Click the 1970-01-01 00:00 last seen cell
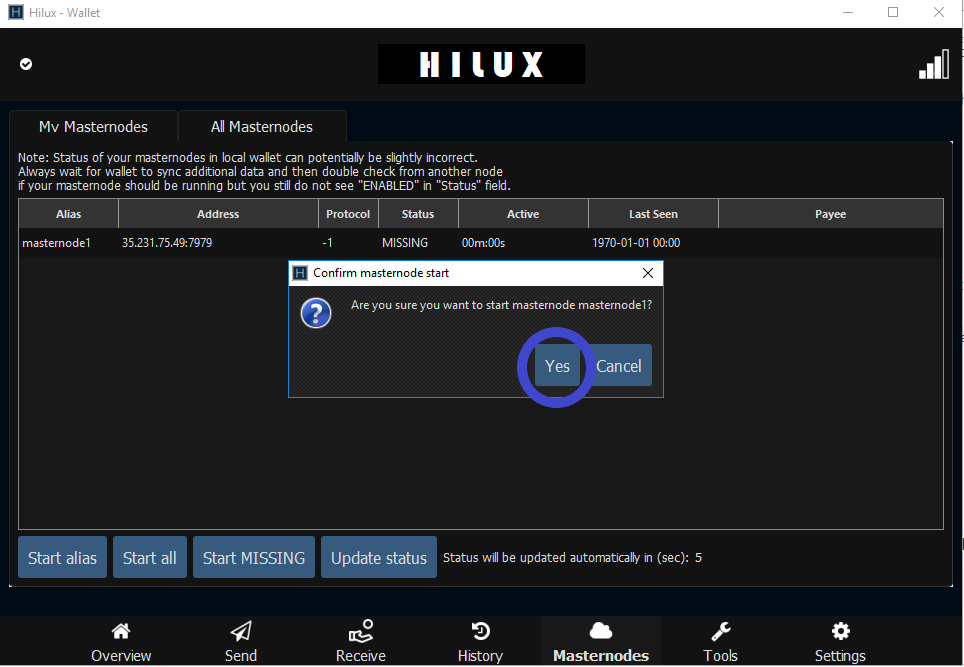 pos(653,243)
